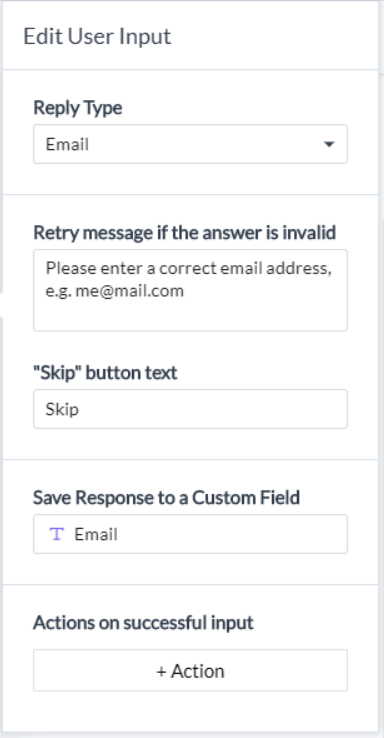384x738 pixels.
Task: Click the Edit User Input panel title
Action: pyautogui.click(x=97, y=37)
